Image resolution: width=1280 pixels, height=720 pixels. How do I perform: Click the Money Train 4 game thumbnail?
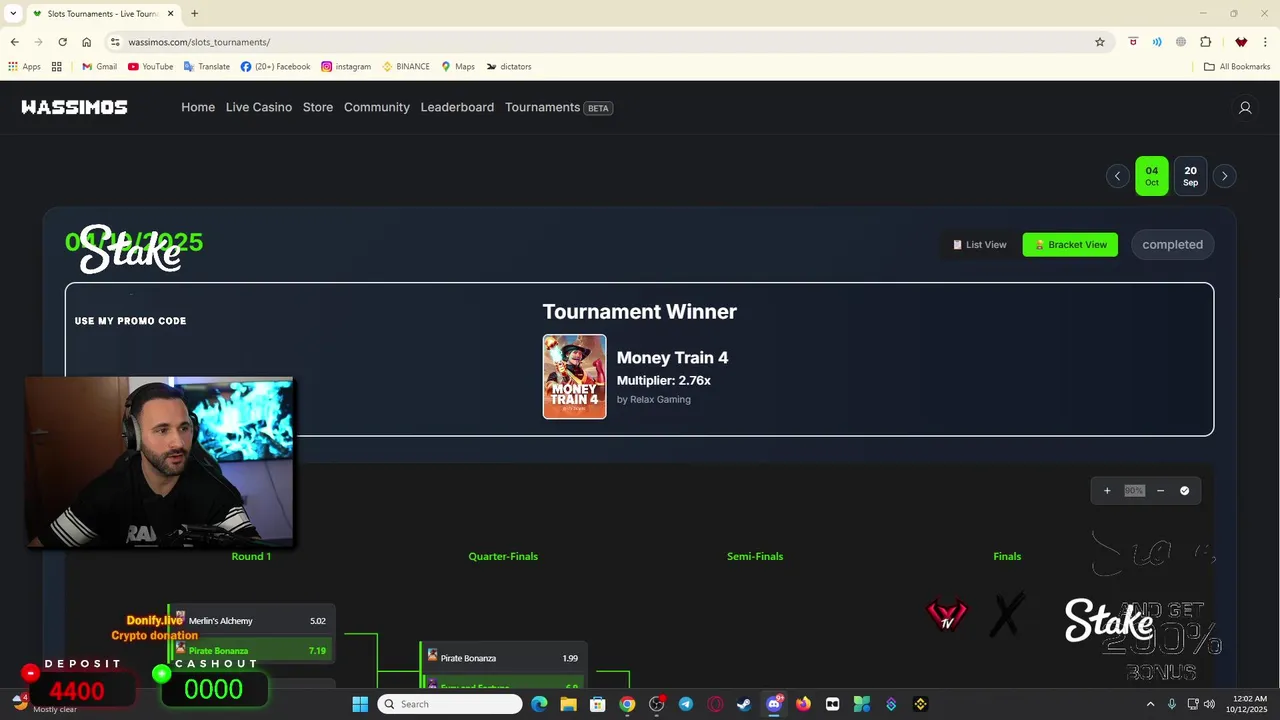tap(574, 376)
